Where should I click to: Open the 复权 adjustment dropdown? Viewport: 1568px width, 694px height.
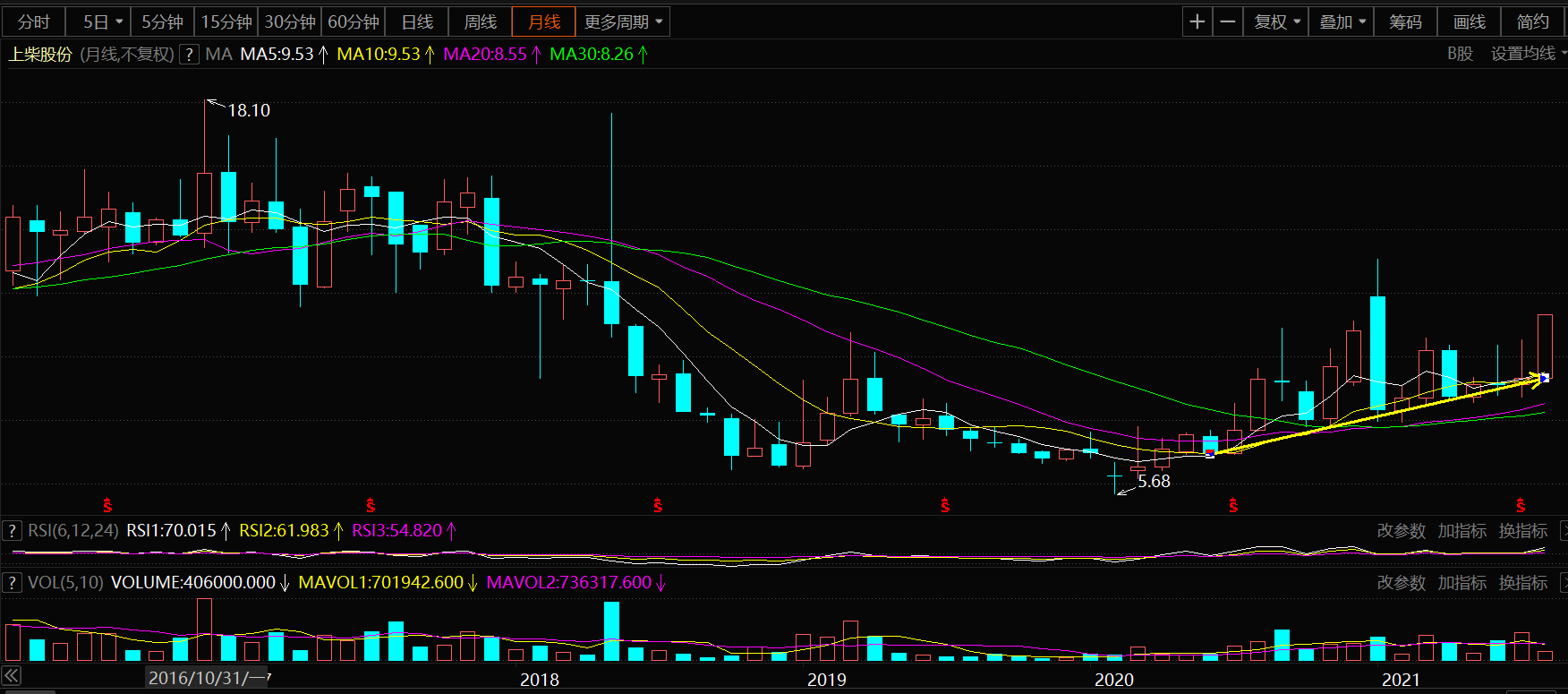pyautogui.click(x=1276, y=21)
